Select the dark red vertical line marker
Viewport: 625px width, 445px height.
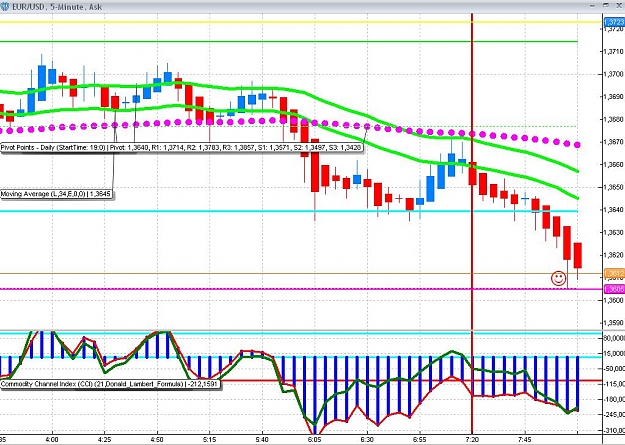(472, 223)
